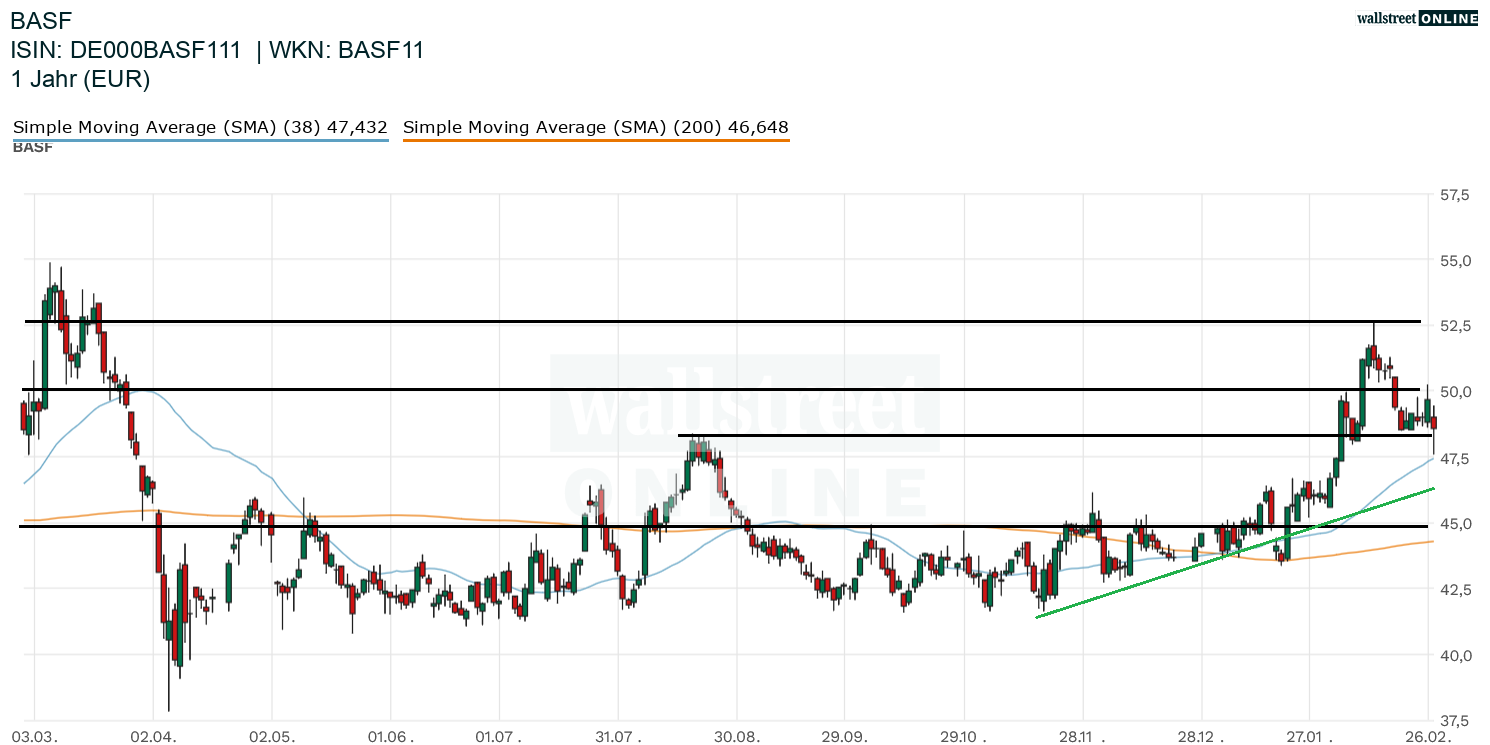Click the blue SMA 38 legend line

point(199,141)
